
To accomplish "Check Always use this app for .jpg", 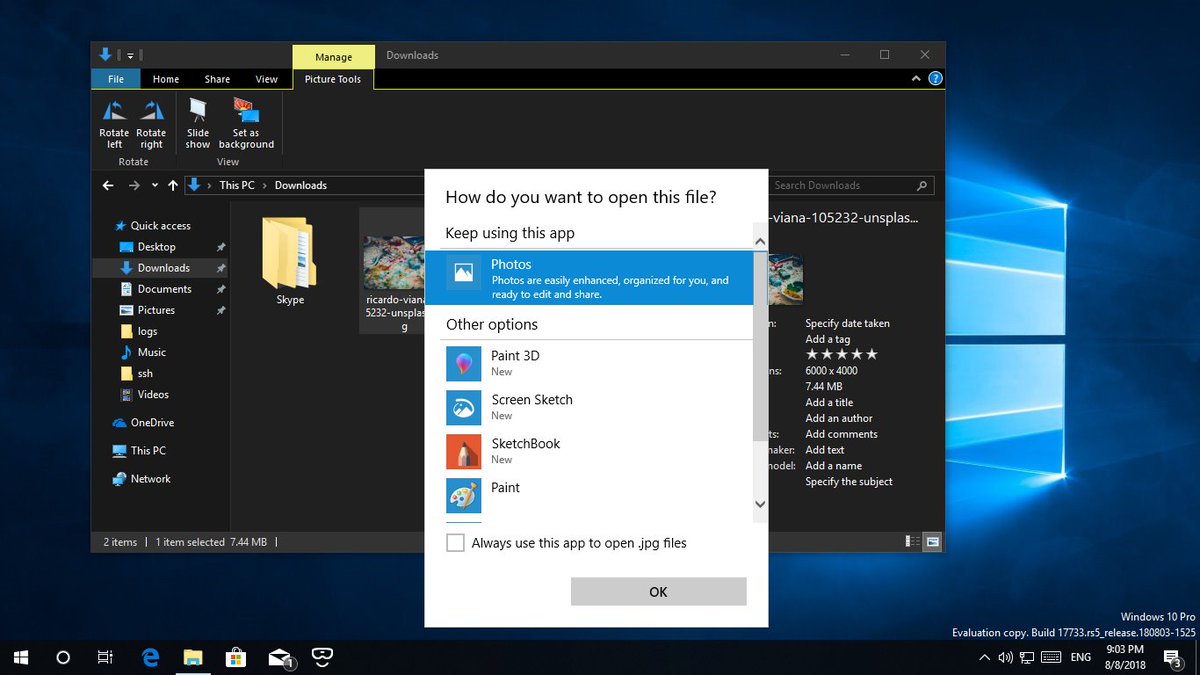I will [455, 543].
